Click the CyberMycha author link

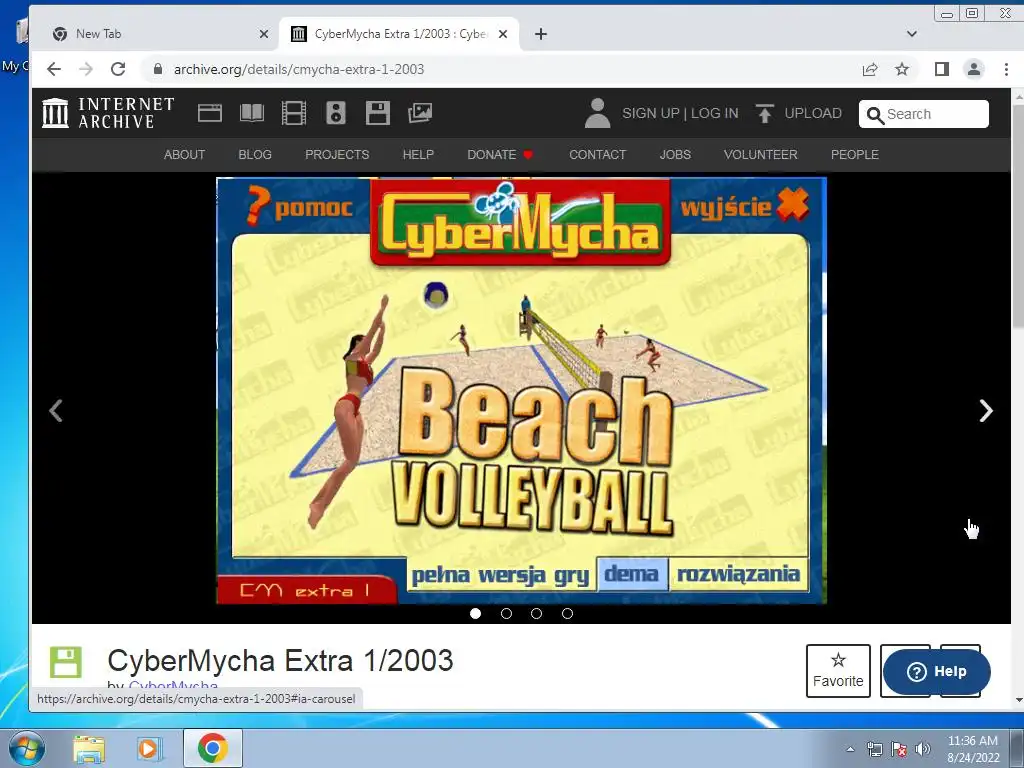click(x=173, y=686)
